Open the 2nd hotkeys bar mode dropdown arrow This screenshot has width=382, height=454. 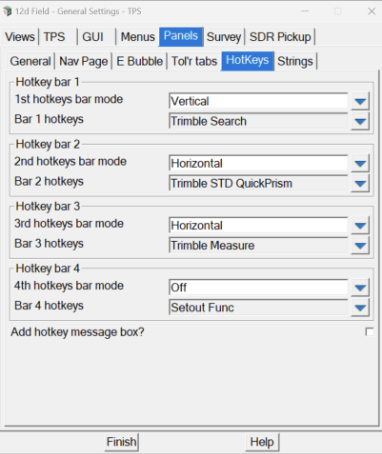point(360,163)
